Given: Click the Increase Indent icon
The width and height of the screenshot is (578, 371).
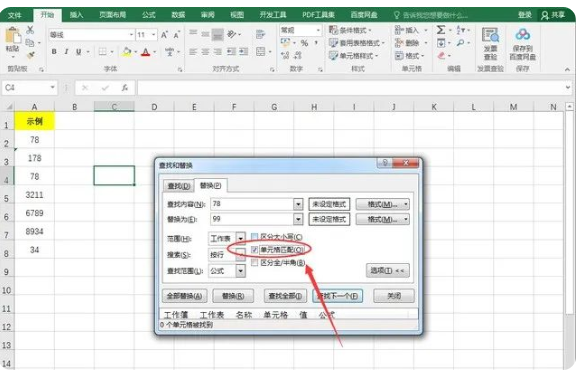Looking at the screenshot, I should tap(244, 52).
